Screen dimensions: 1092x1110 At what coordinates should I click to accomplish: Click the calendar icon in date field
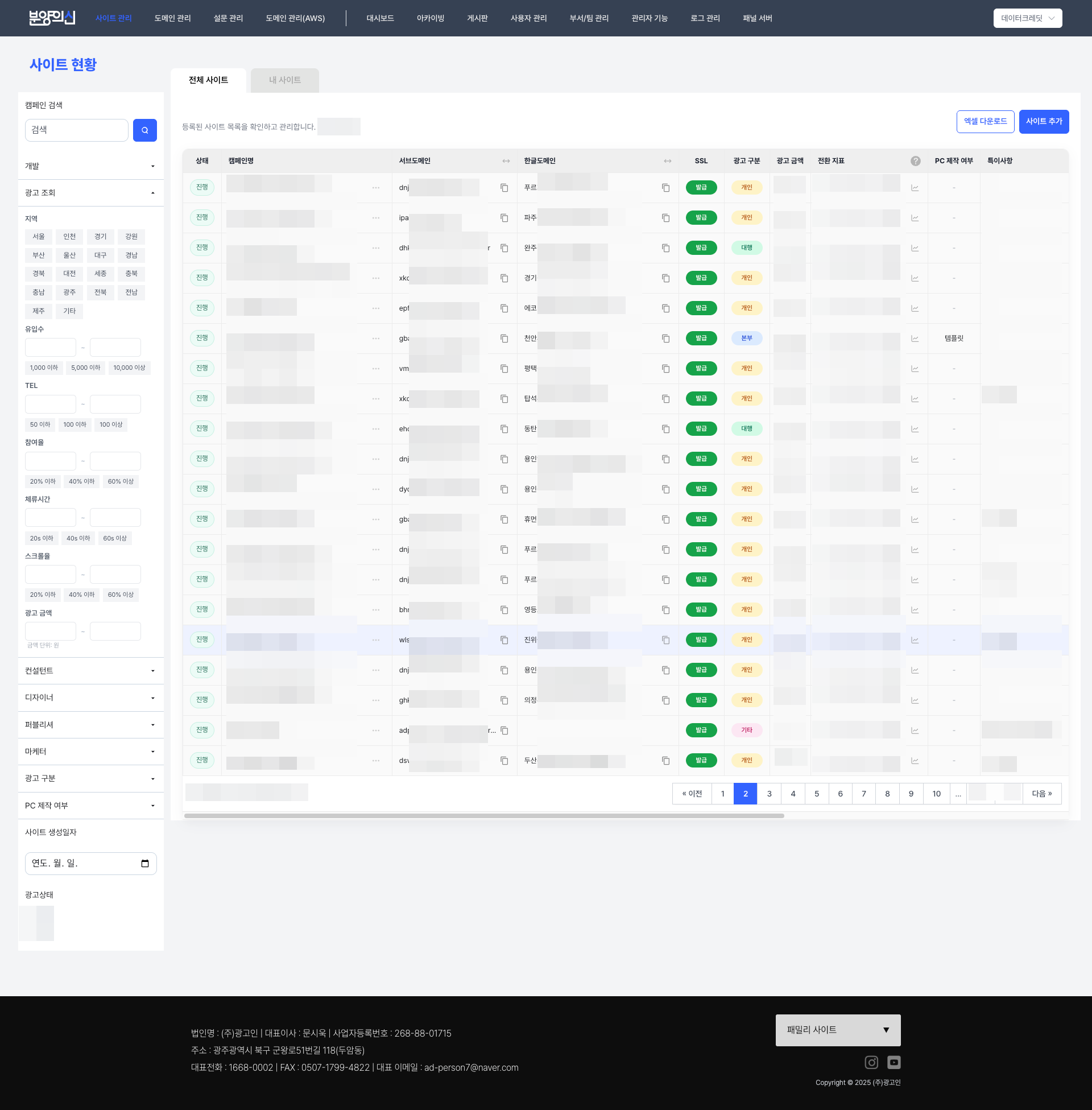pyautogui.click(x=145, y=863)
